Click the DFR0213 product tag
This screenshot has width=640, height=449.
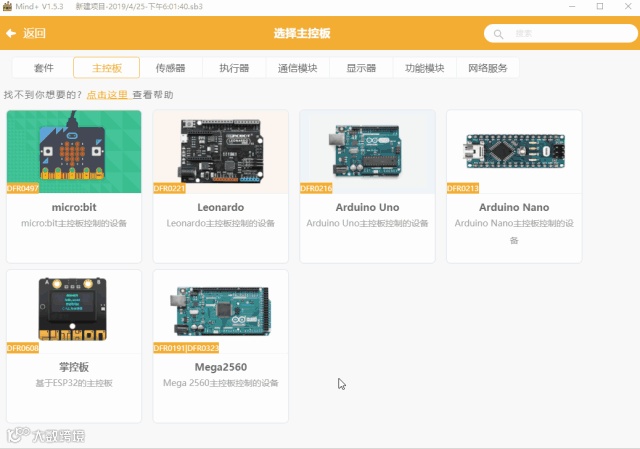[463, 188]
